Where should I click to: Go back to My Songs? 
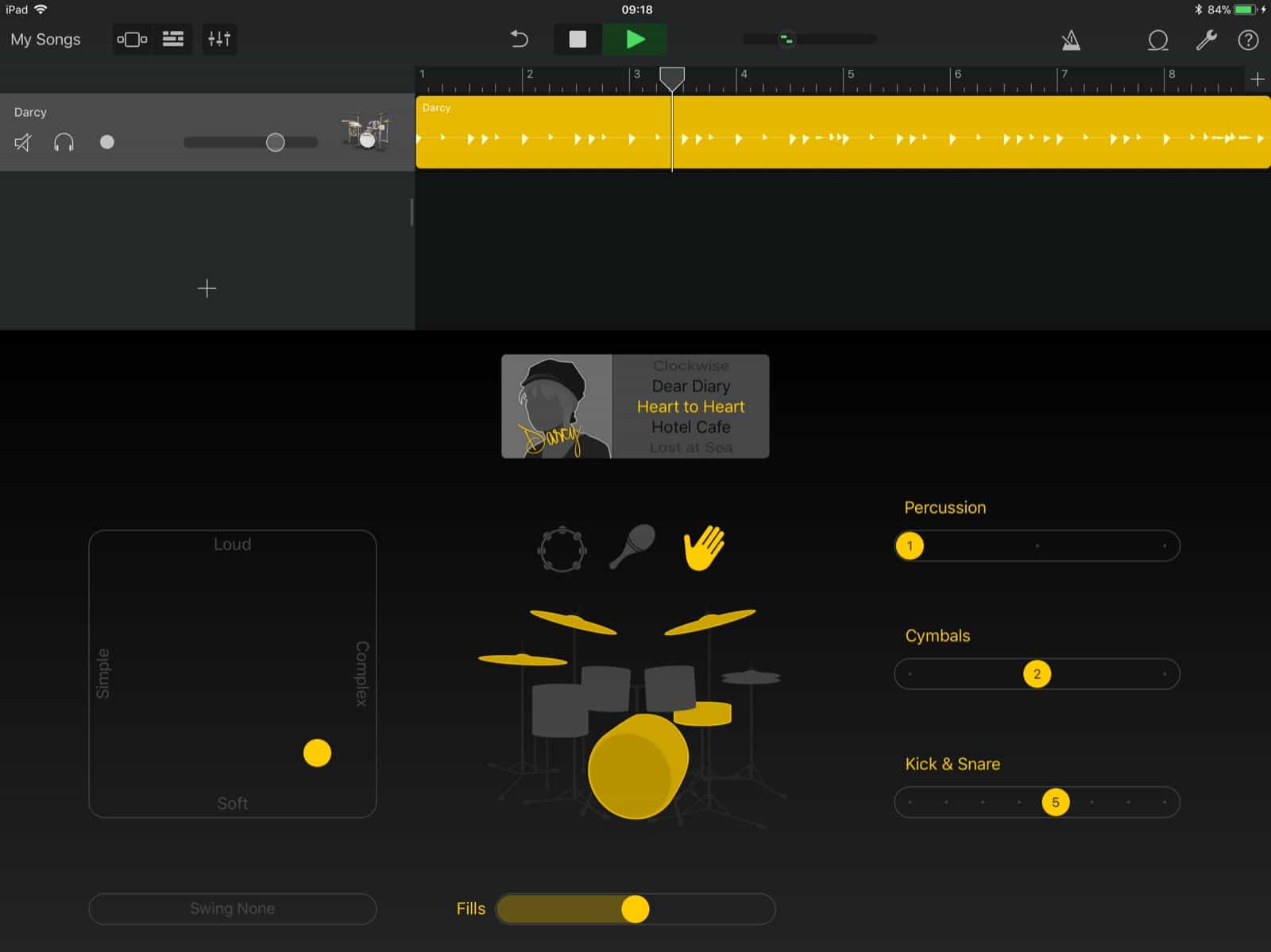point(45,39)
